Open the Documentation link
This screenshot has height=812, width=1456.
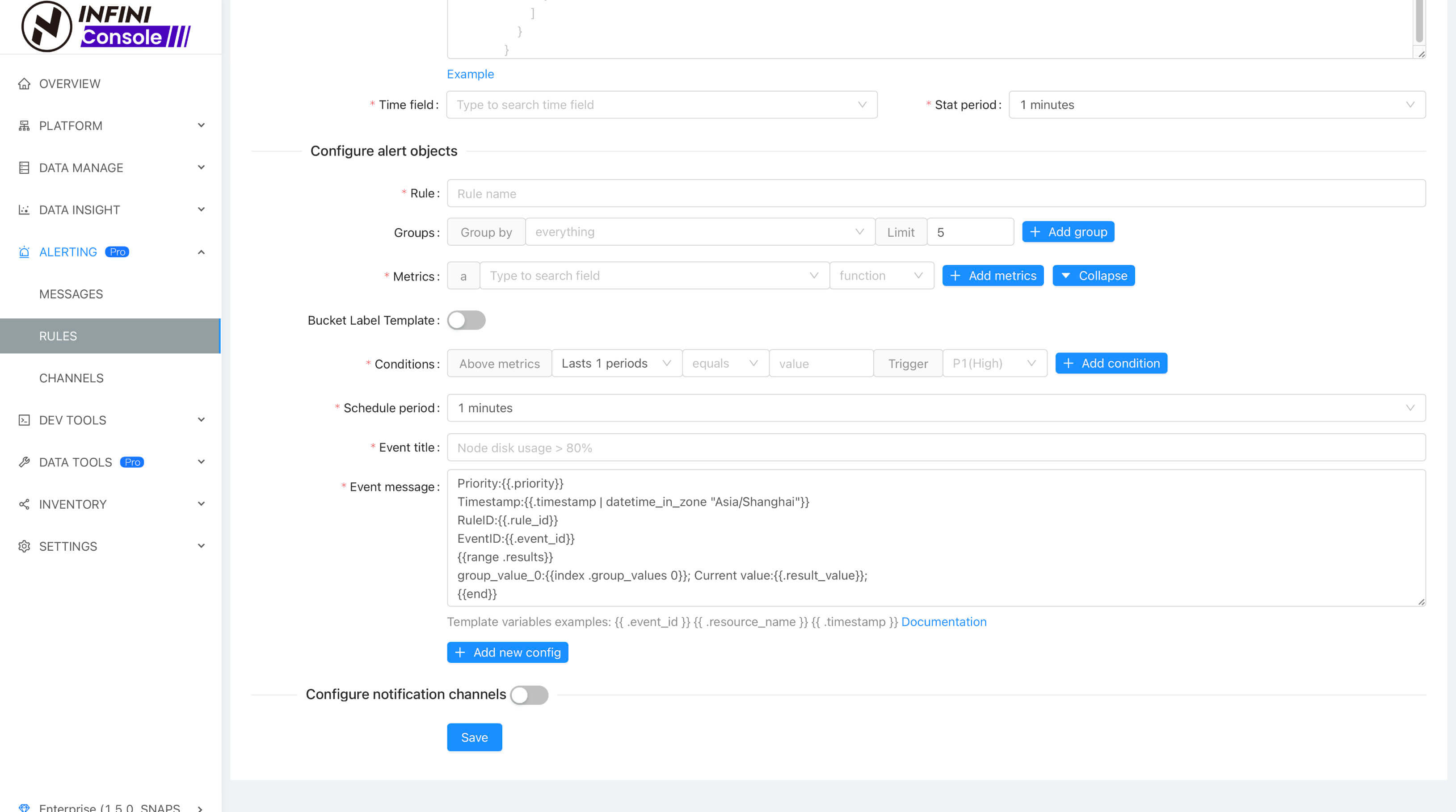(944, 622)
